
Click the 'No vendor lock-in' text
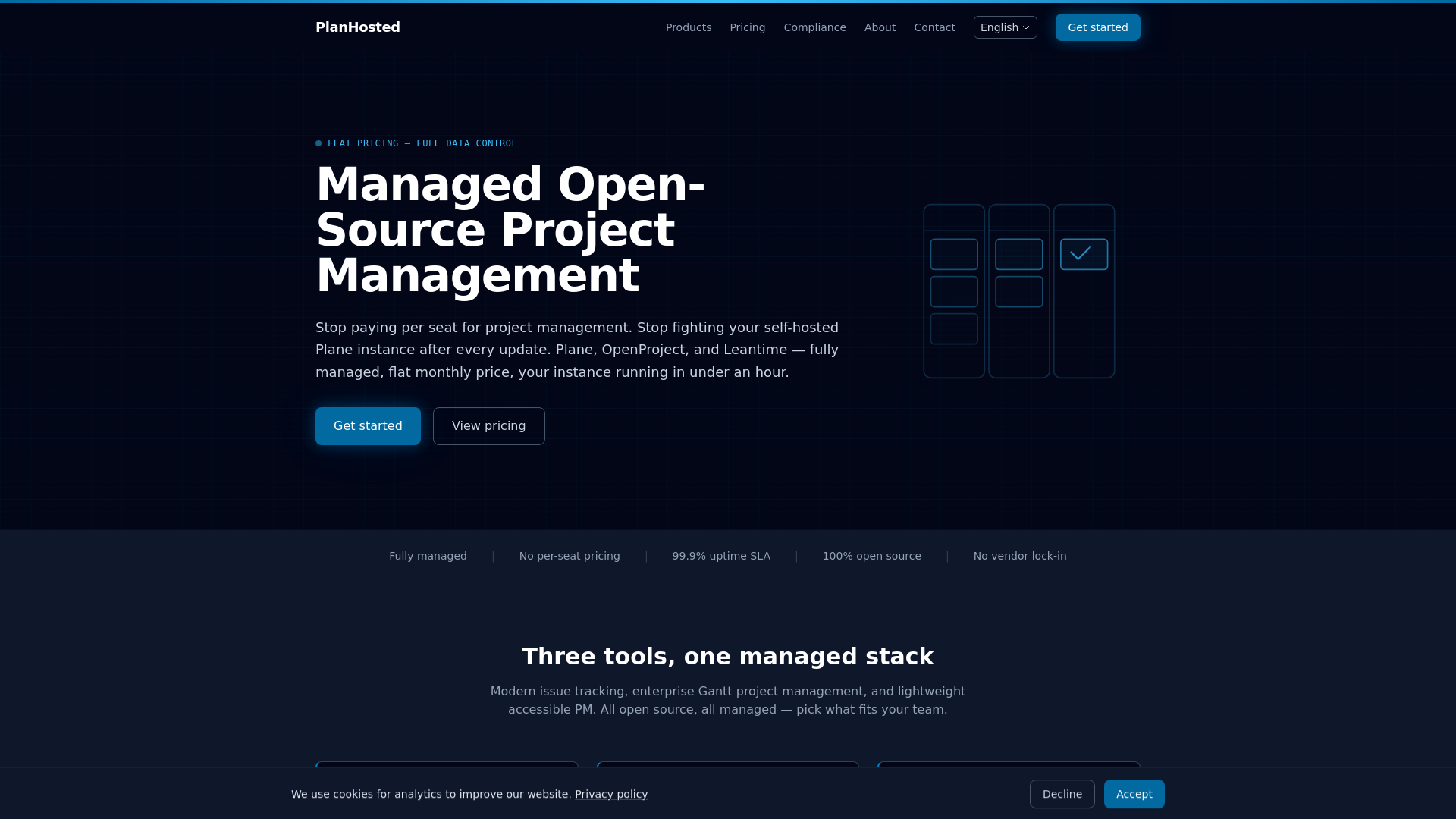pos(1020,556)
